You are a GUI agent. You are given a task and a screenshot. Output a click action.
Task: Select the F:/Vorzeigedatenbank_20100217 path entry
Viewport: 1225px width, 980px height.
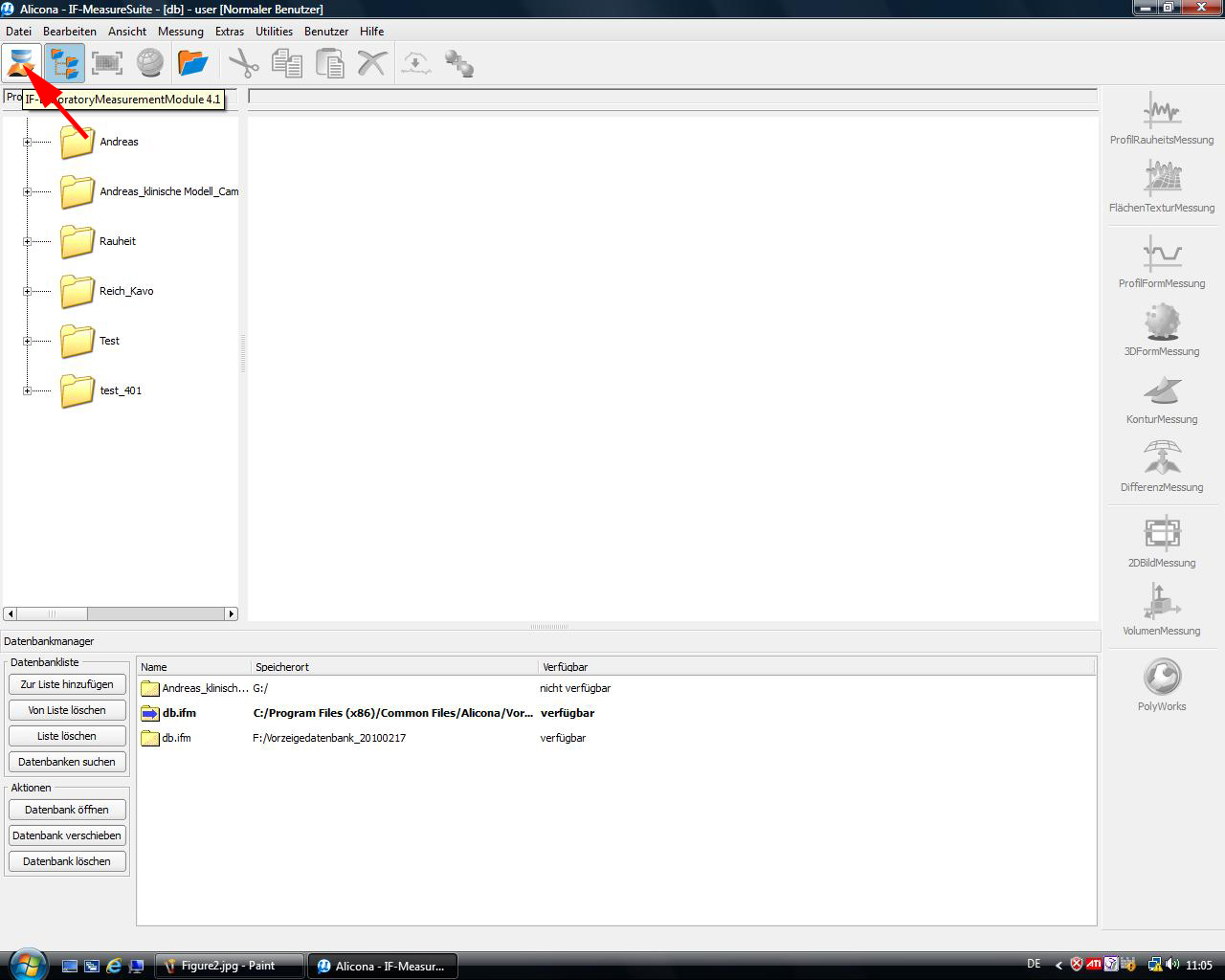tap(329, 738)
